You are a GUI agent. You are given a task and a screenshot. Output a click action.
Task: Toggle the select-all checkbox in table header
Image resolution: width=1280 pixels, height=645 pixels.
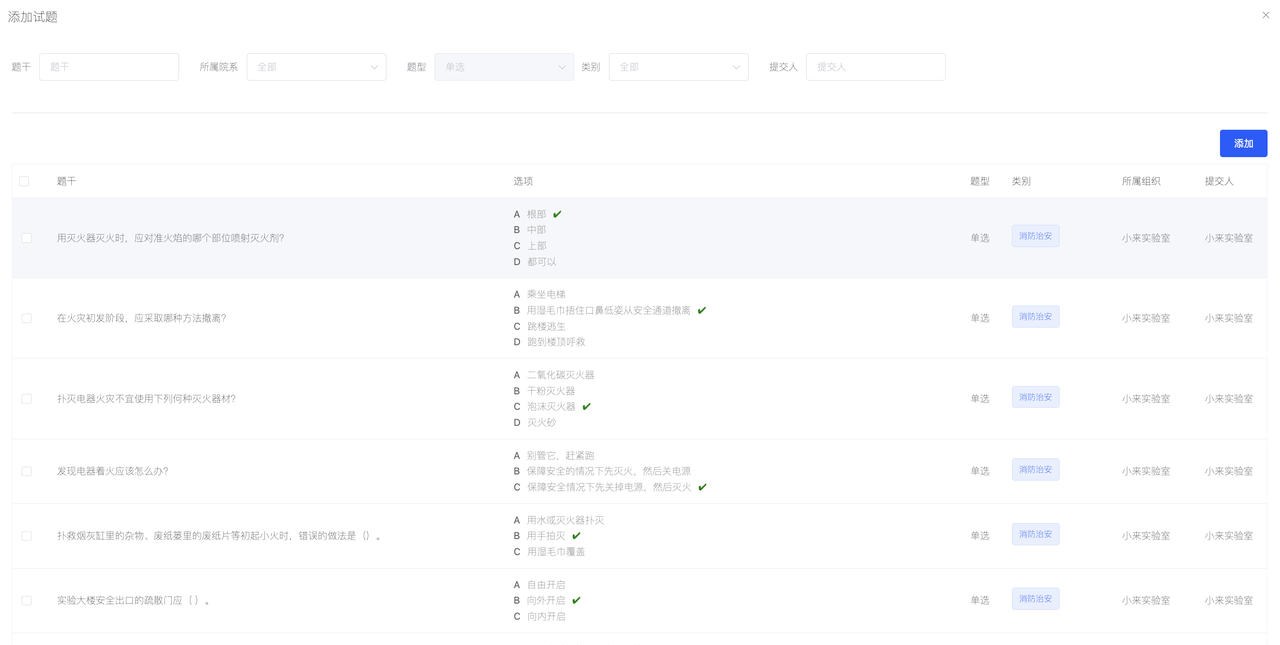tap(24, 181)
